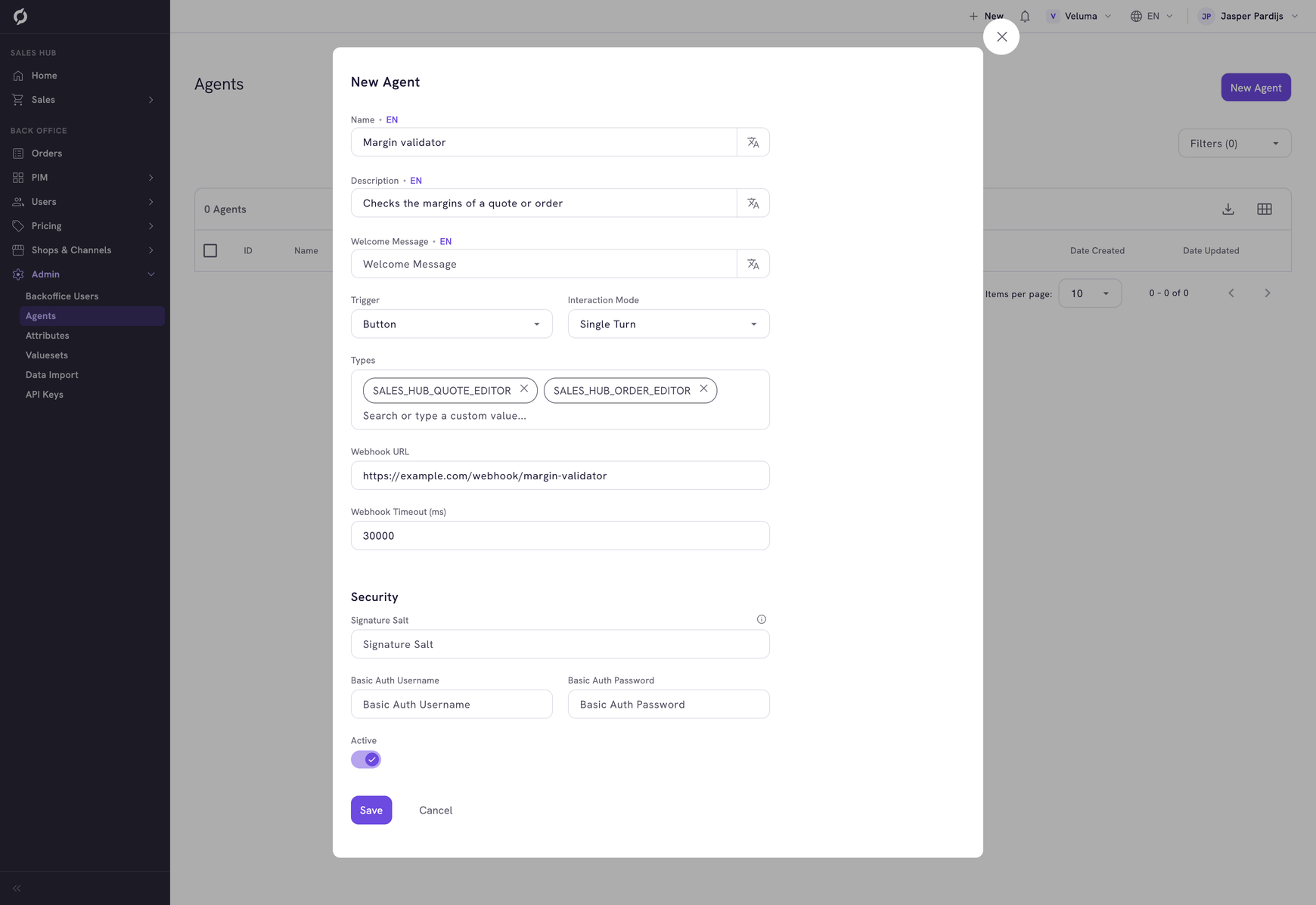Open the table column layout icon
Viewport: 1316px width, 905px height.
[1265, 209]
